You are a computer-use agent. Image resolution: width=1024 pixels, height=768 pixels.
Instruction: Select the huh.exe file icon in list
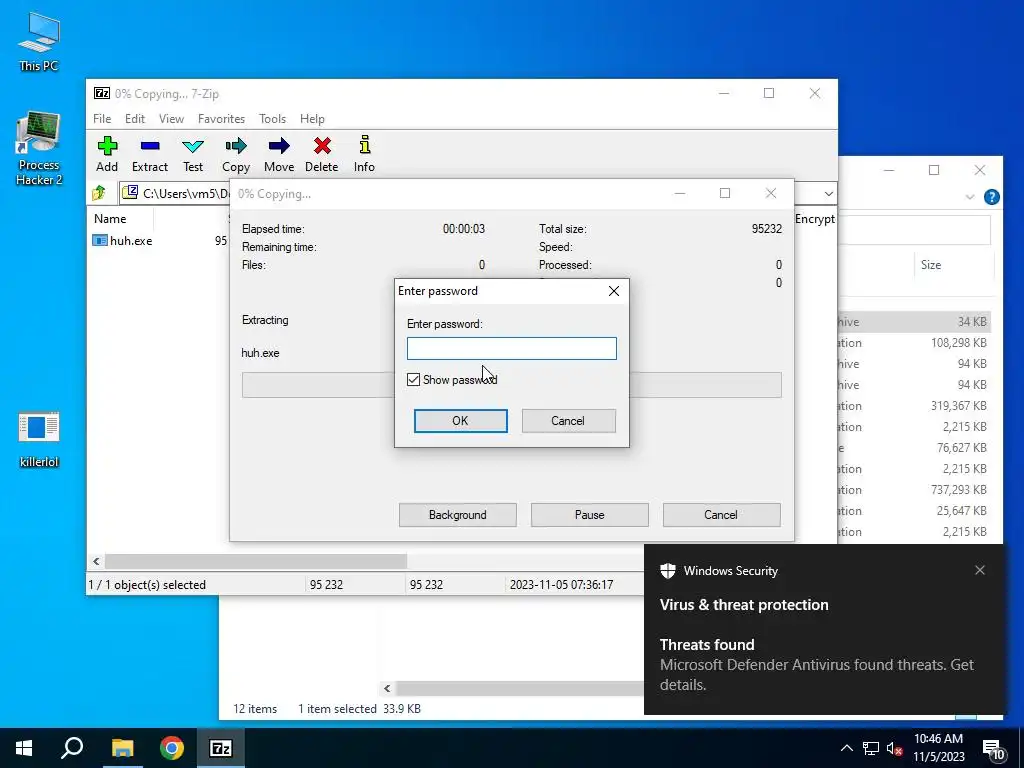[99, 240]
